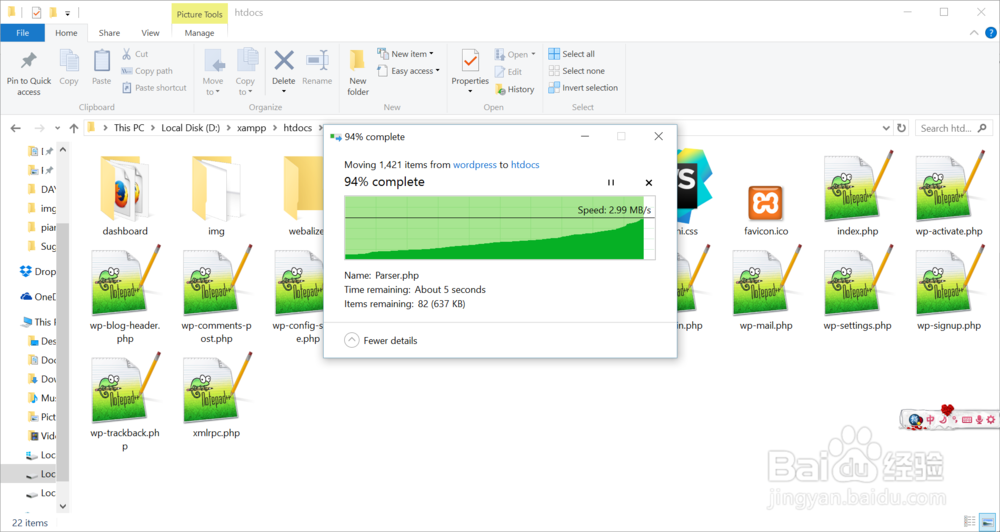
Task: Click This PC in address bar
Action: pyautogui.click(x=129, y=128)
